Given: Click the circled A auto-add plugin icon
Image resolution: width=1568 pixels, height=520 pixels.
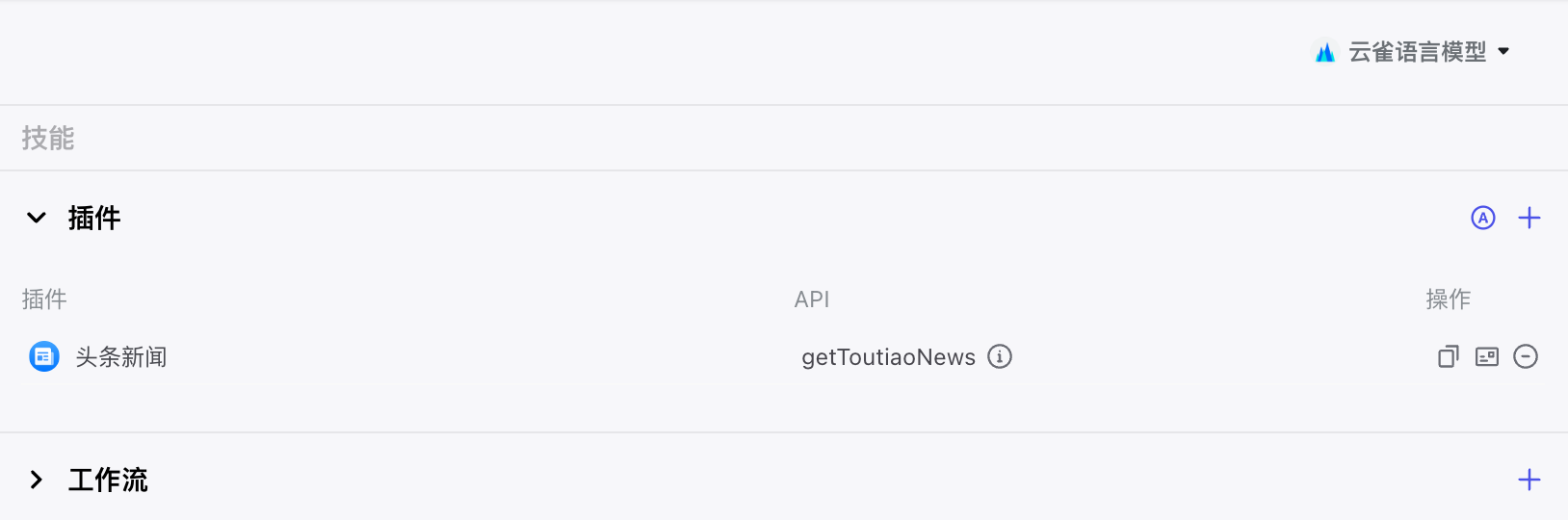Looking at the screenshot, I should point(1483,218).
